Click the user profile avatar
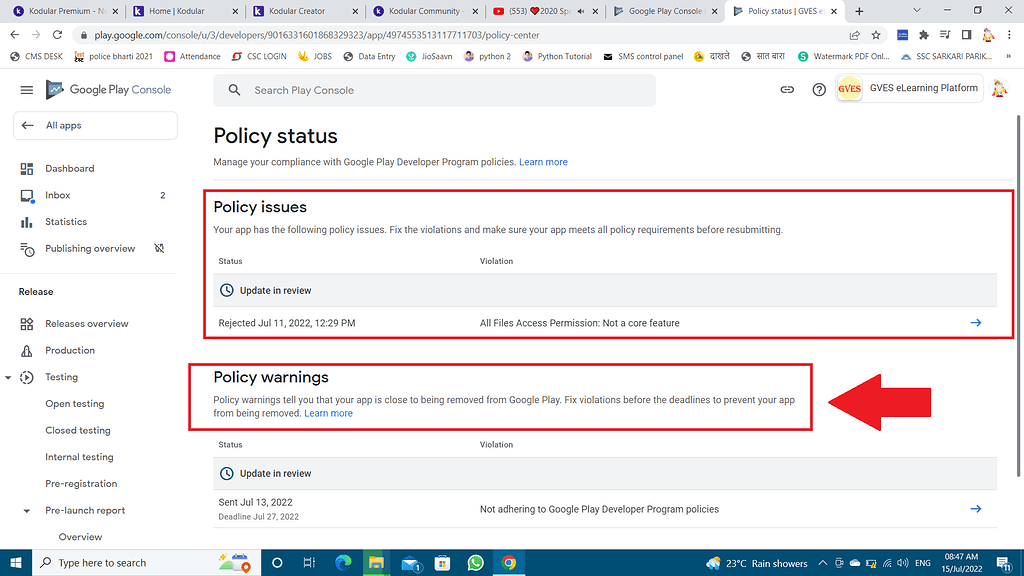Image resolution: width=1024 pixels, height=576 pixels. pos(999,89)
